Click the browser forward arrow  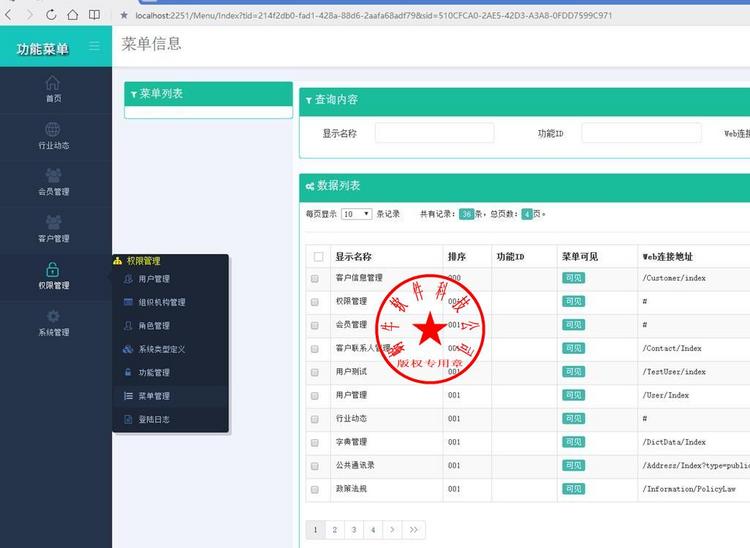point(30,15)
